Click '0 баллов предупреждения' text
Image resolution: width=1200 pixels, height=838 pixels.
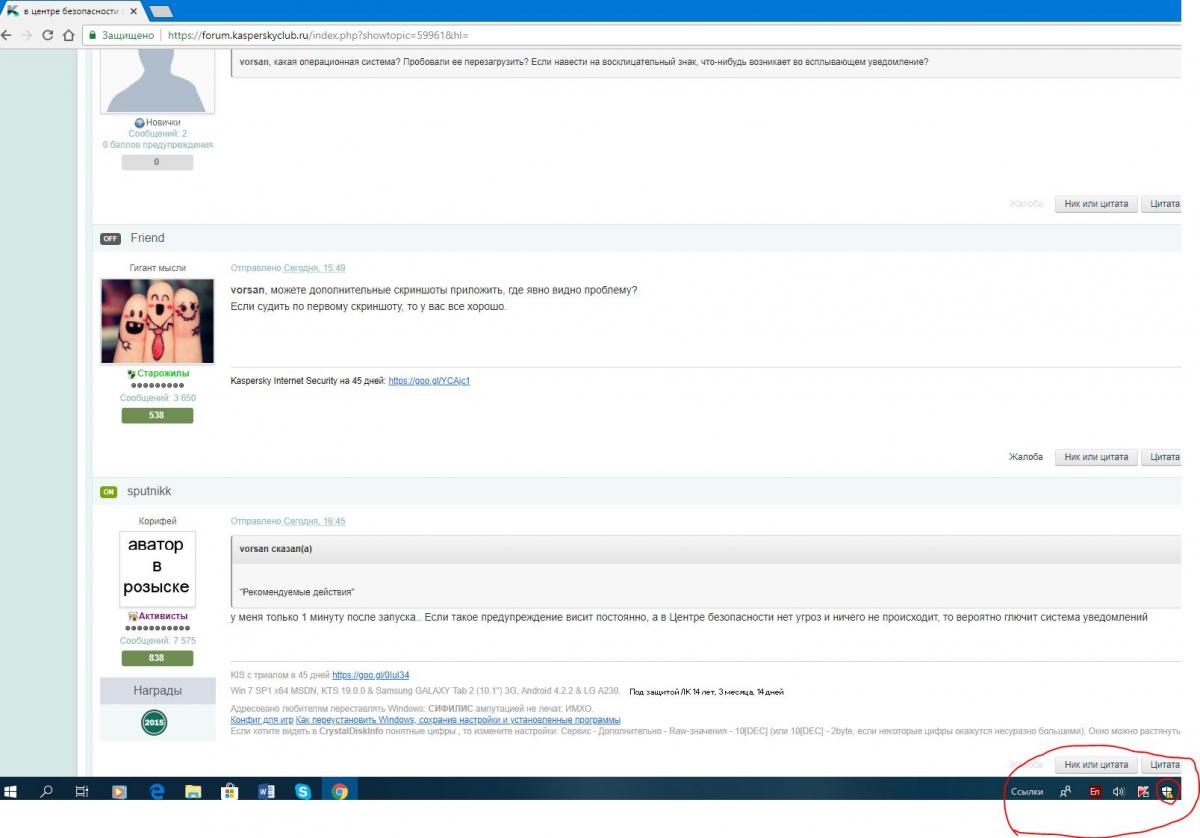coord(157,145)
